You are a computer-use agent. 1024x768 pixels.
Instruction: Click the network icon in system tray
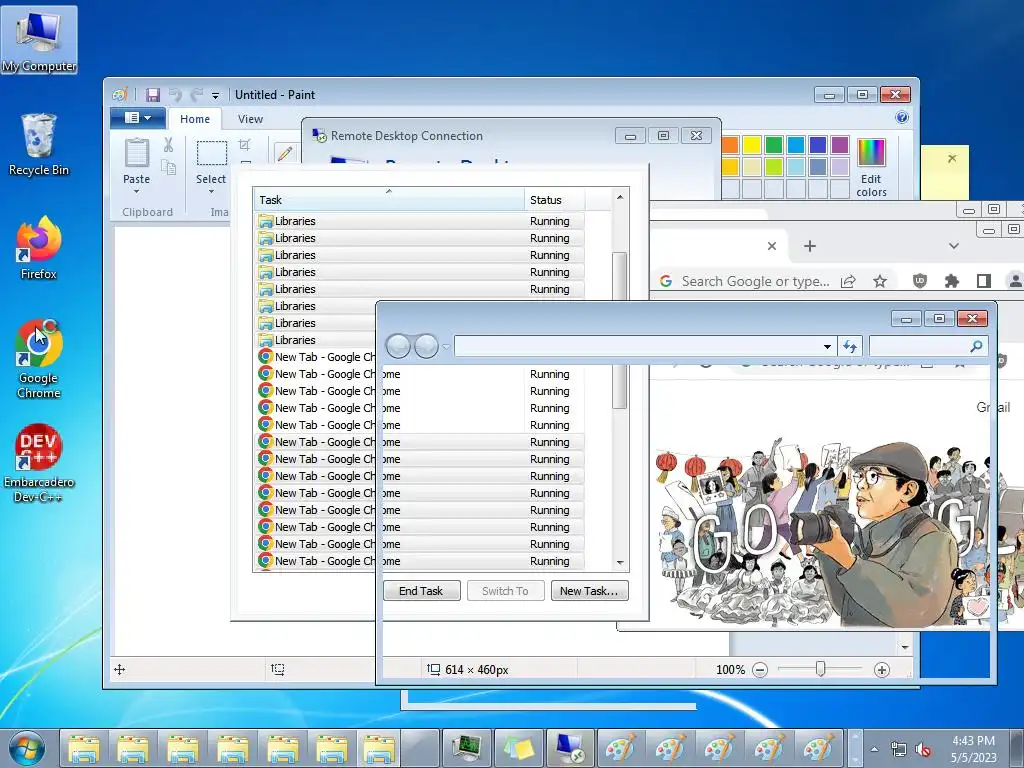pyautogui.click(x=899, y=749)
